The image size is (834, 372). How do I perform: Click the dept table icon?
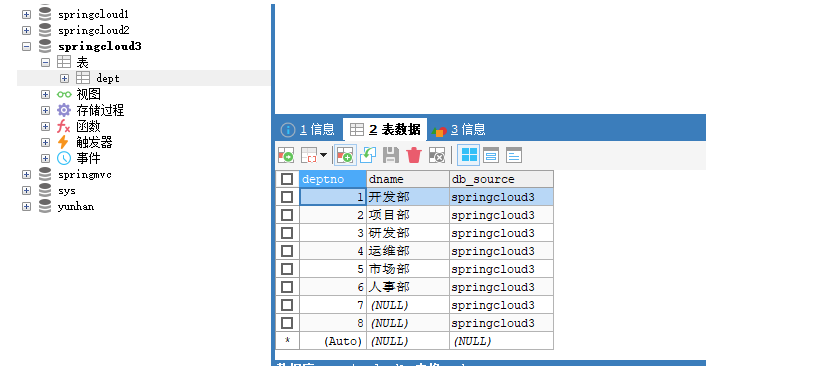coord(83,78)
